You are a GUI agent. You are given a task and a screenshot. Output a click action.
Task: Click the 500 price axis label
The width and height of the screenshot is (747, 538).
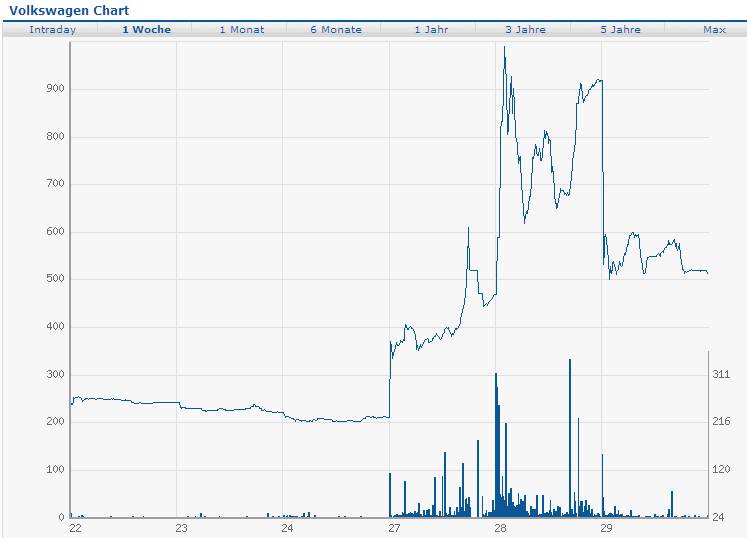[55, 278]
